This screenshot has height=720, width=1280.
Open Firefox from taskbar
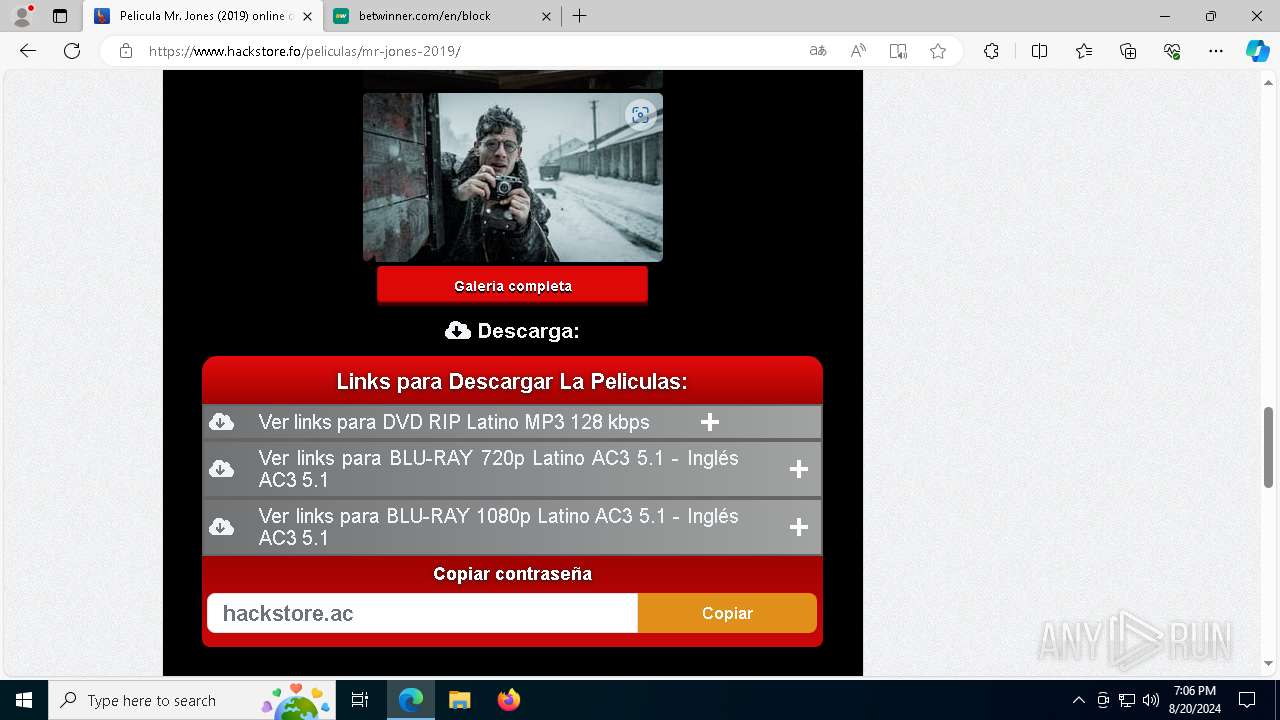[508, 700]
